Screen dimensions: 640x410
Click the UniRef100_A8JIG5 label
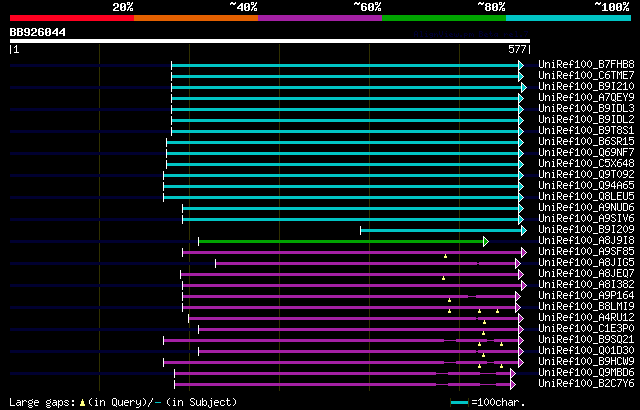point(586,263)
